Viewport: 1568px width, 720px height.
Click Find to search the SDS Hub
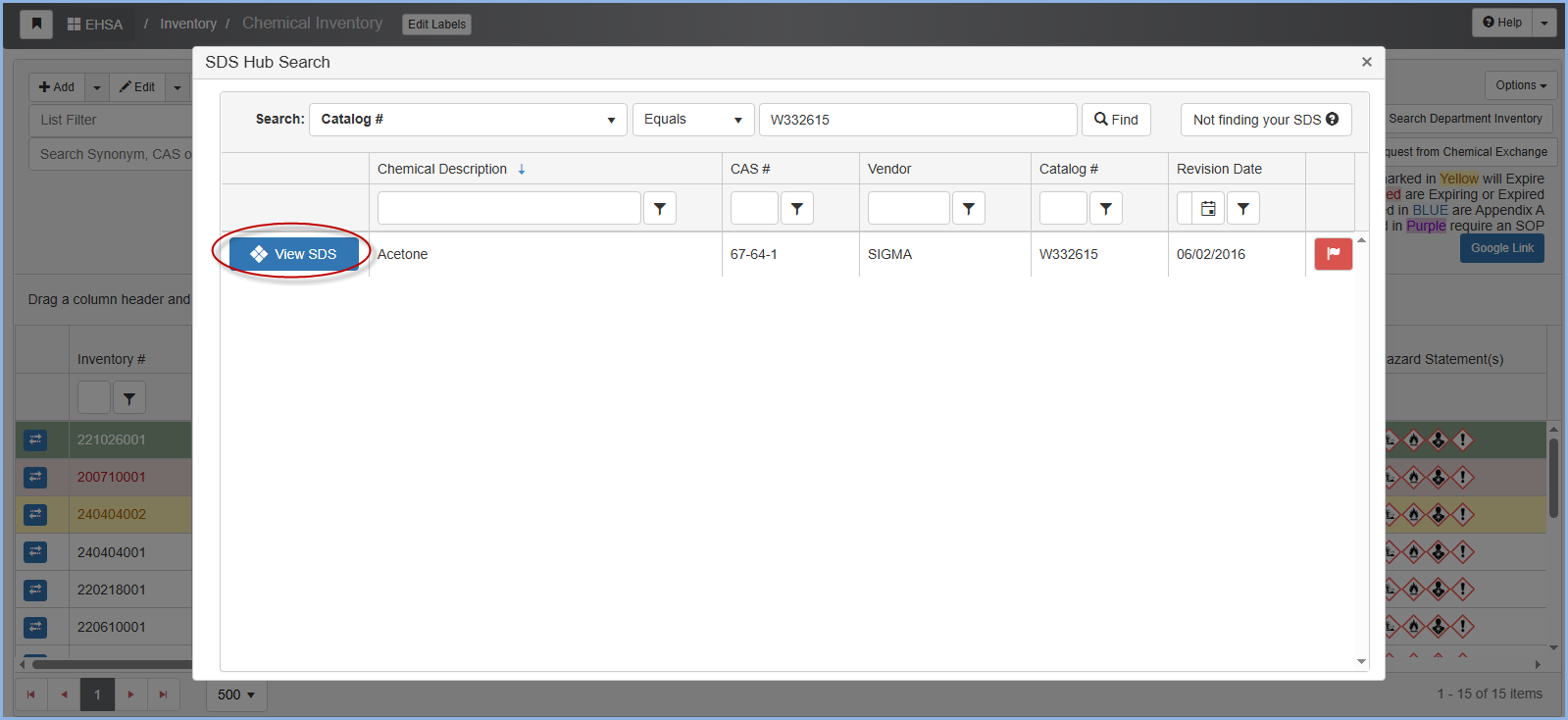pos(1116,120)
